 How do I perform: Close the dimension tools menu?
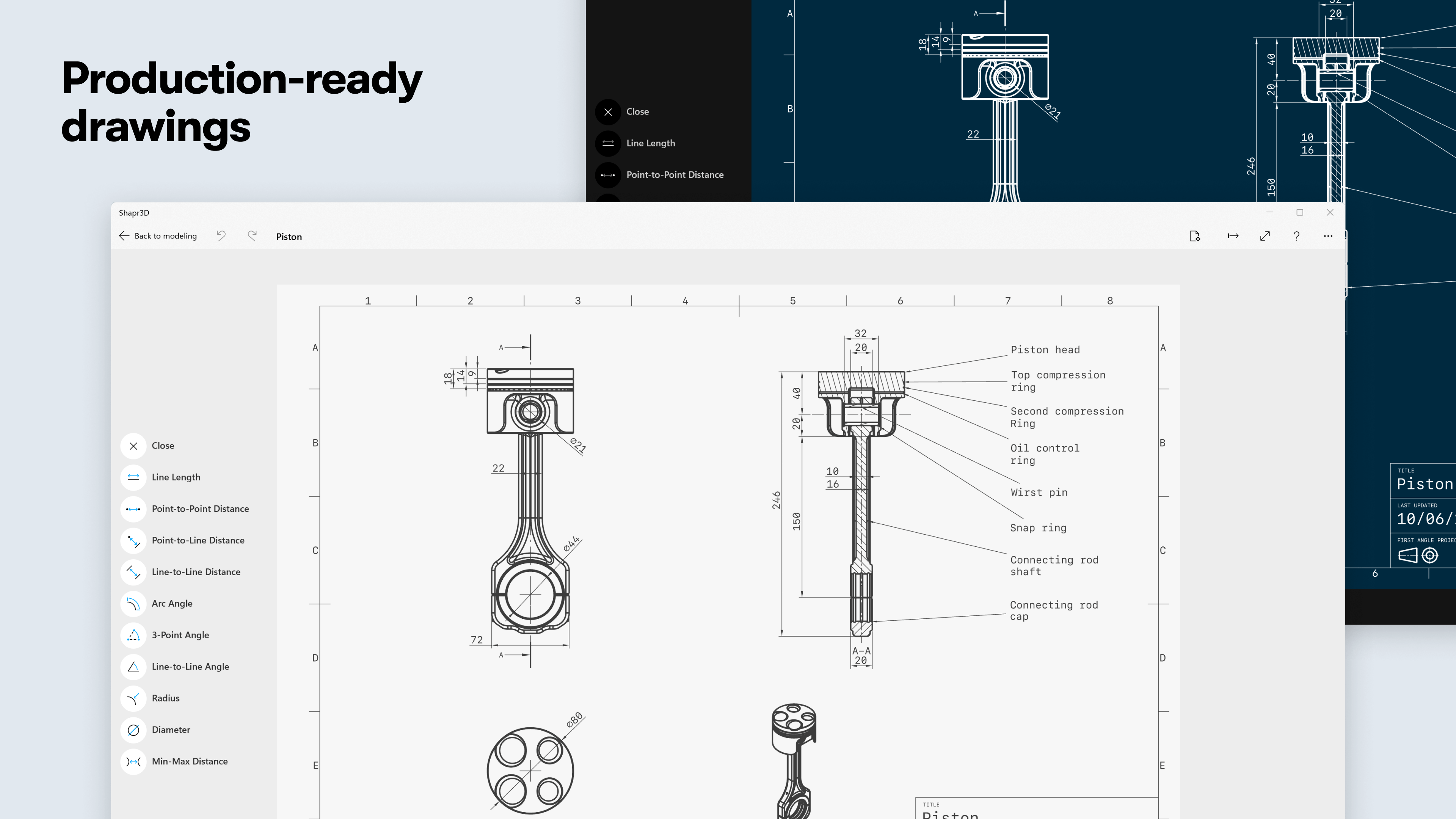[x=133, y=446]
